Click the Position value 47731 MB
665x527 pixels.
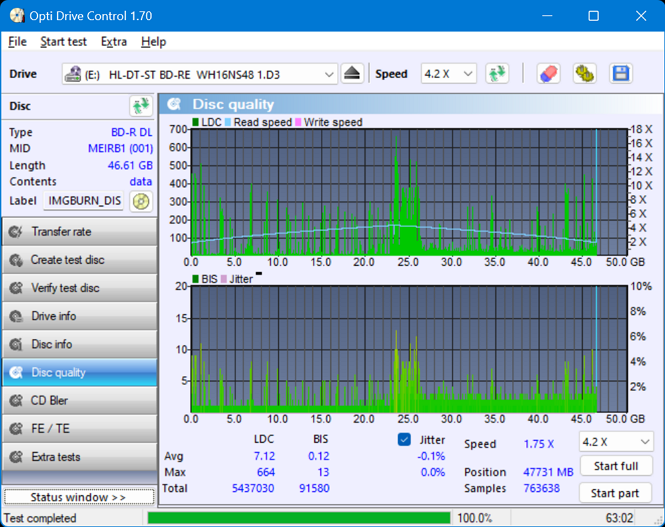548,472
